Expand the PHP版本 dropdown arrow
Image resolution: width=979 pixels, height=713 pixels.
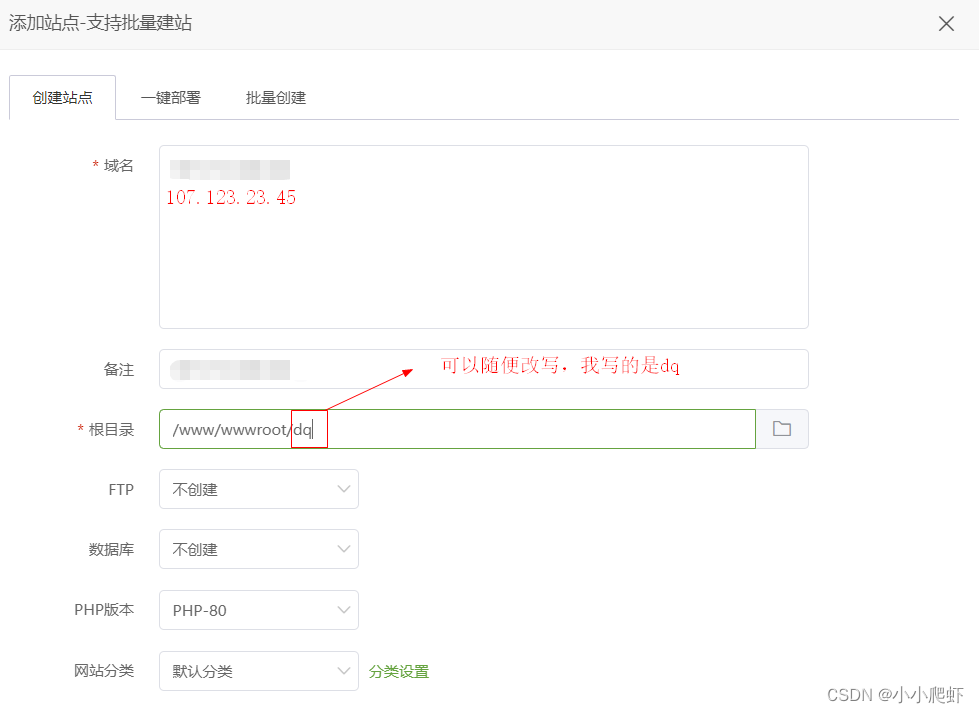click(x=343, y=610)
